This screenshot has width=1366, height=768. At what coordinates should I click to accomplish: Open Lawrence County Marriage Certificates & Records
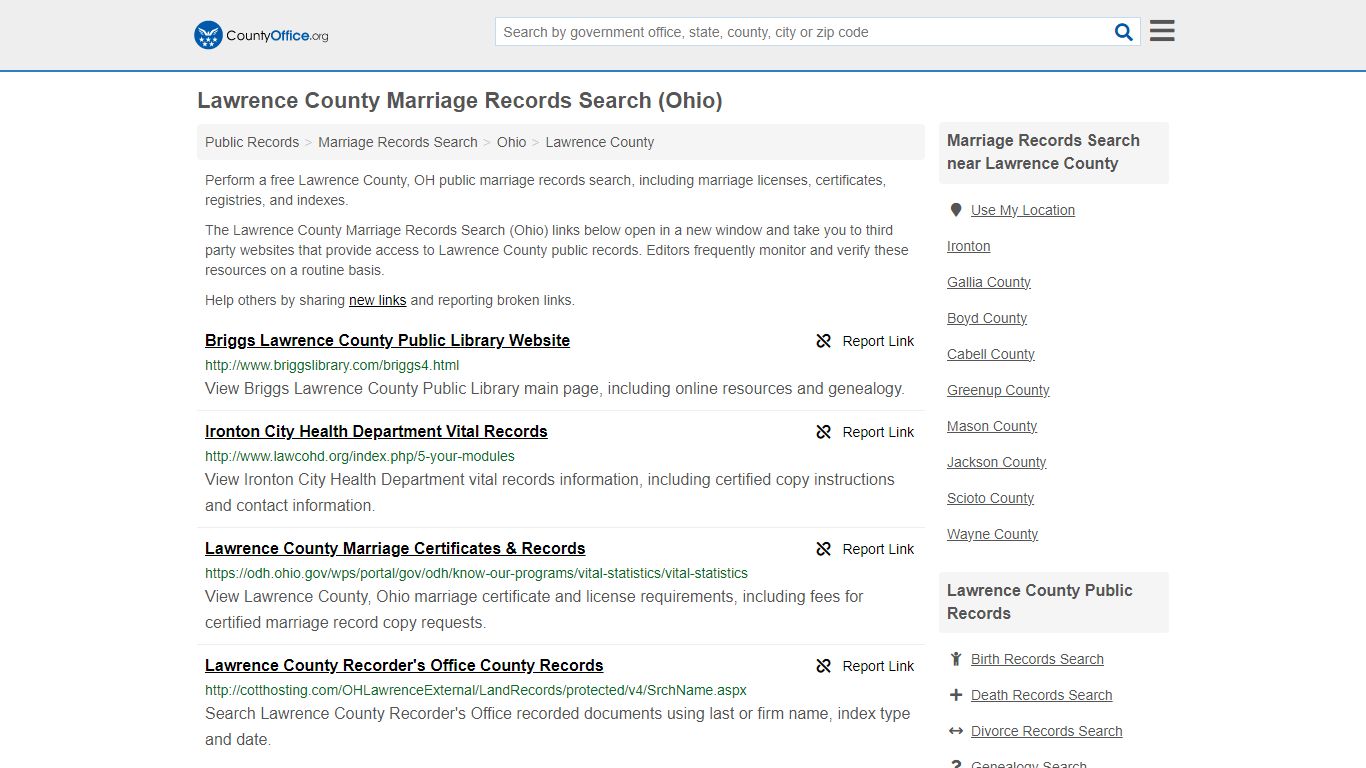pyautogui.click(x=395, y=548)
